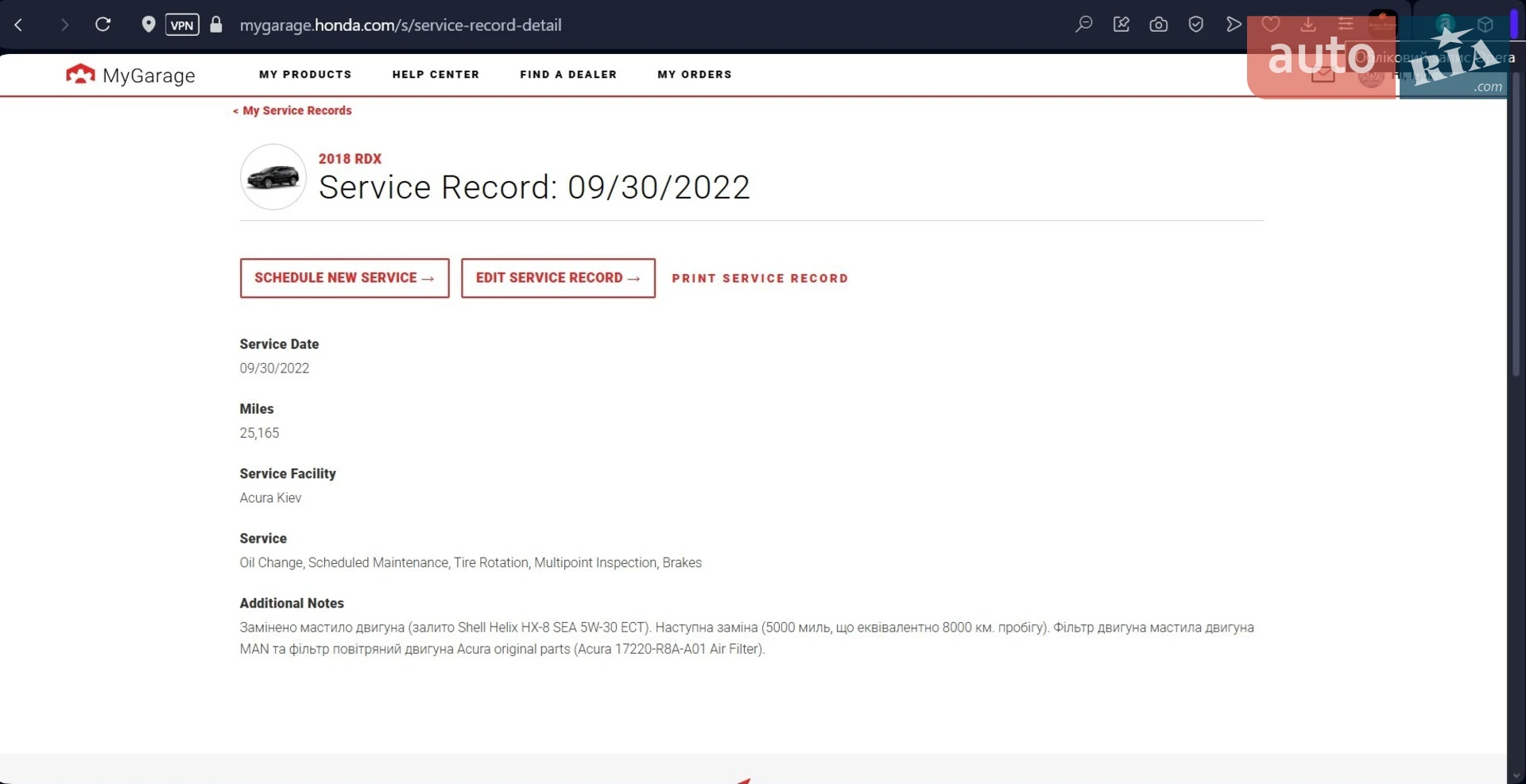The height and width of the screenshot is (784, 1526).
Task: Click the "Acura Kiev" facility text
Action: pyautogui.click(x=270, y=498)
